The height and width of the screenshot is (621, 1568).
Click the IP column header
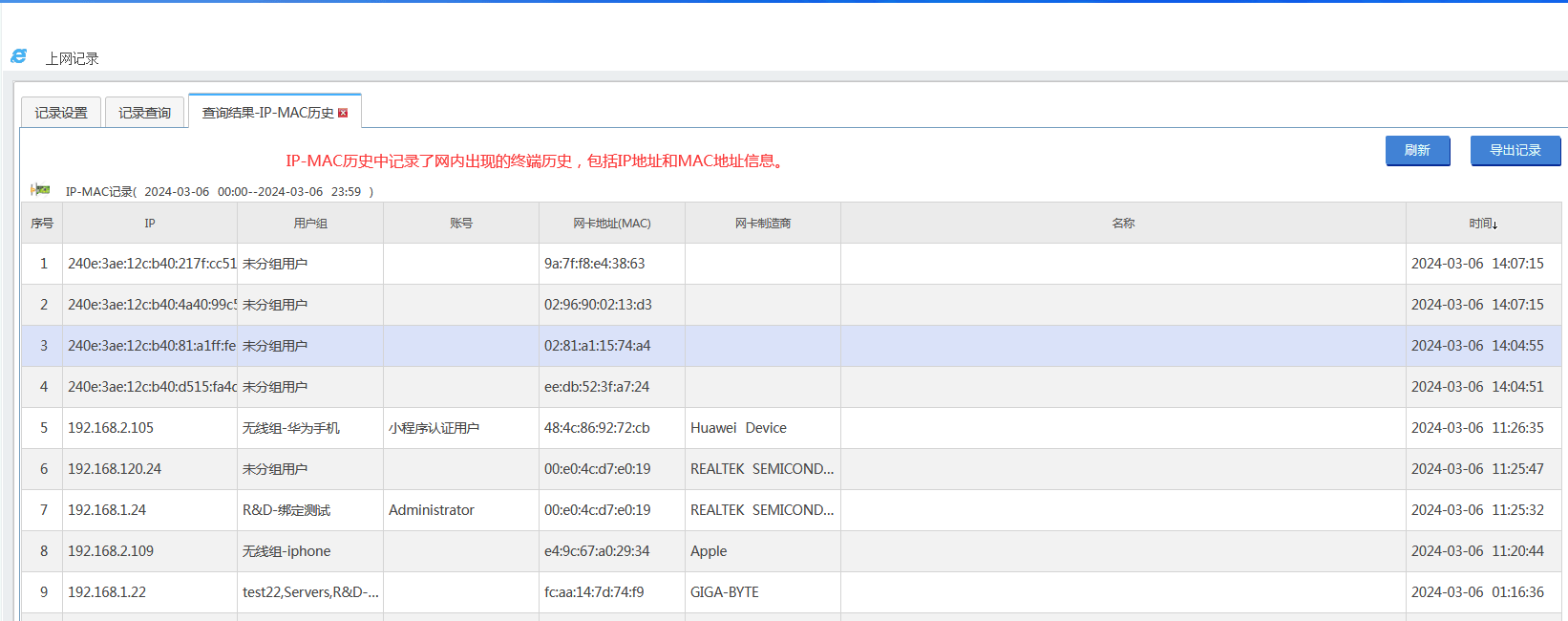click(150, 224)
